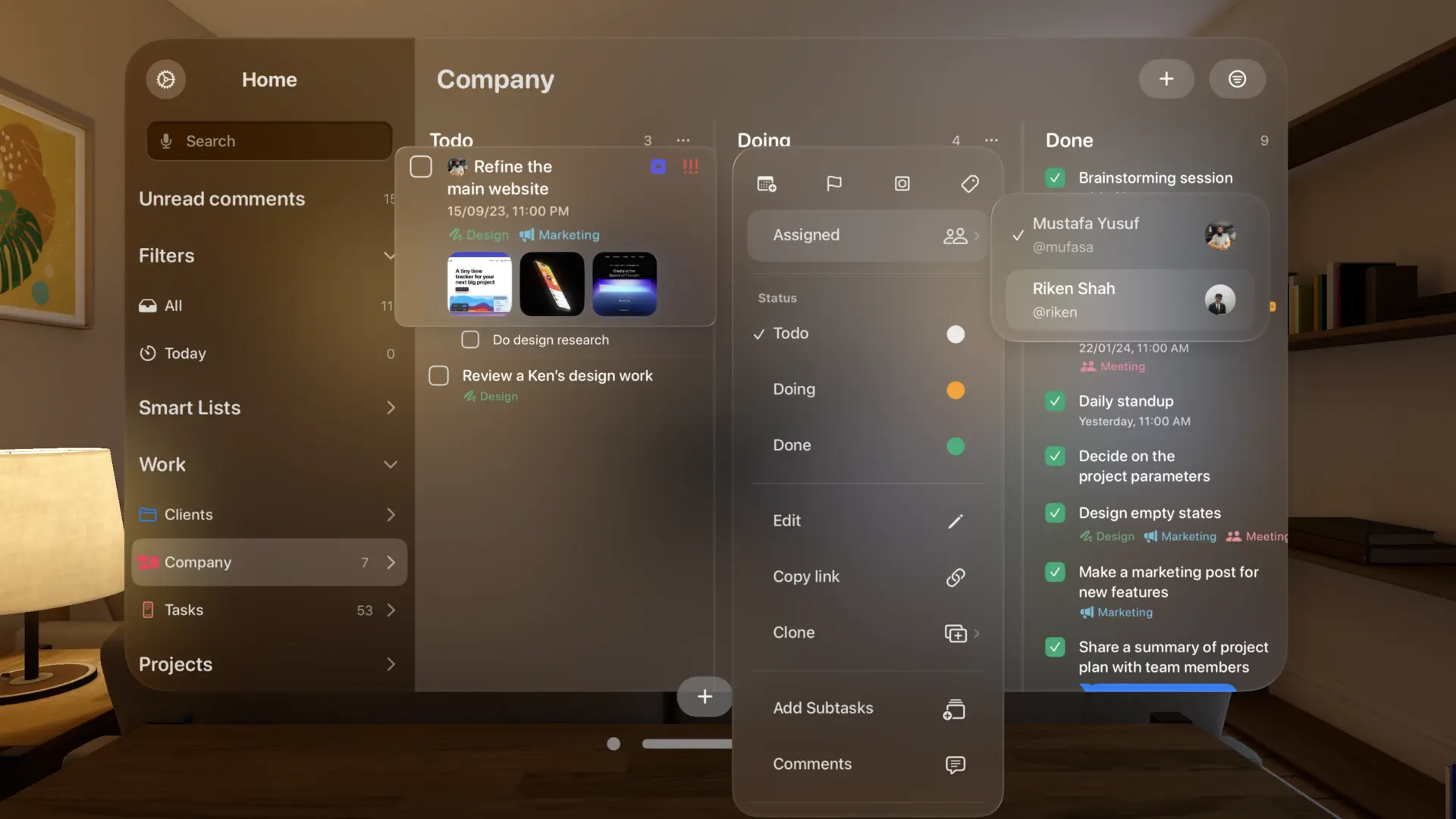Add a tag using the tag icon
The image size is (1456, 819).
coord(970,184)
